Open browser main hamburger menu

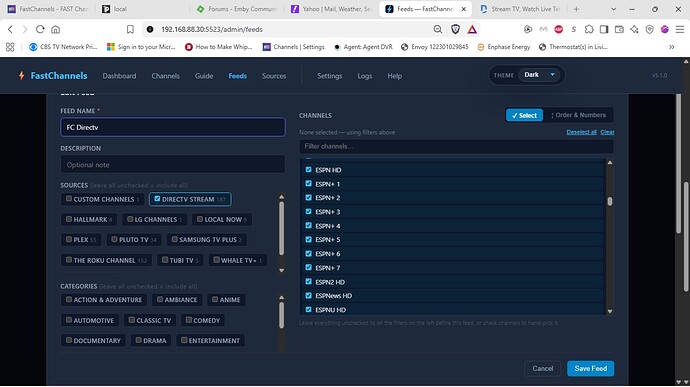[x=679, y=29]
